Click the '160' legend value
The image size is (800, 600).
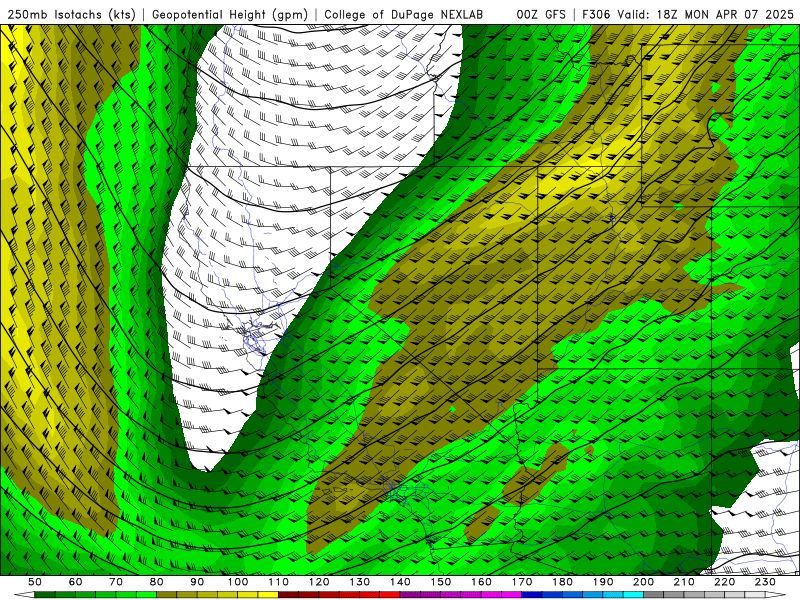481,582
